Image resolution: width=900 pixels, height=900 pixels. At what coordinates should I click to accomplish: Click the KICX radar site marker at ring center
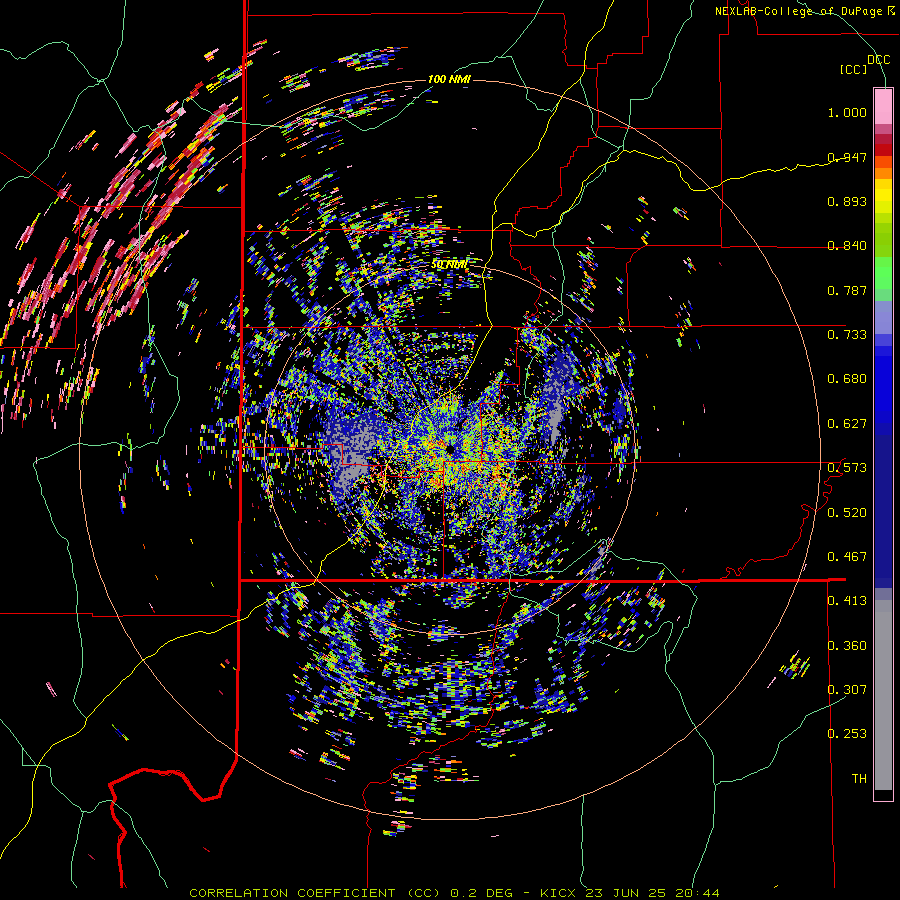coord(450,449)
